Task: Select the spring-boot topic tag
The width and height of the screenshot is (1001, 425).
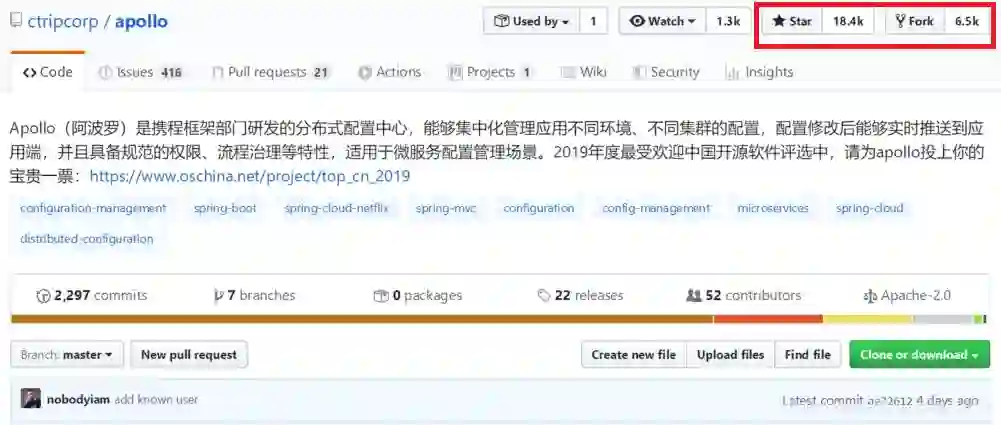Action: coord(225,208)
